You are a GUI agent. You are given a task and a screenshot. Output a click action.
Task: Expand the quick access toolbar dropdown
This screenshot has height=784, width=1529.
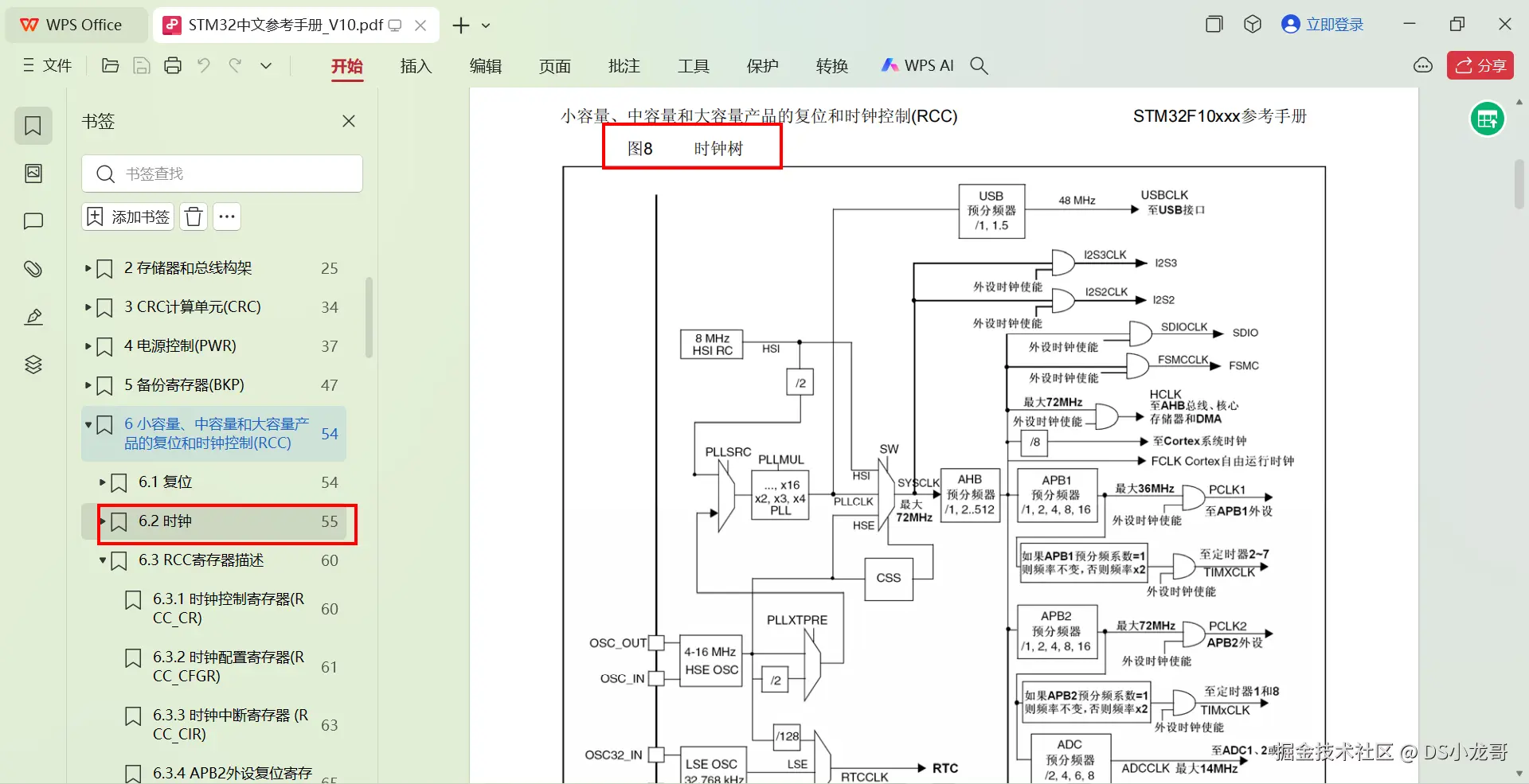pyautogui.click(x=266, y=65)
